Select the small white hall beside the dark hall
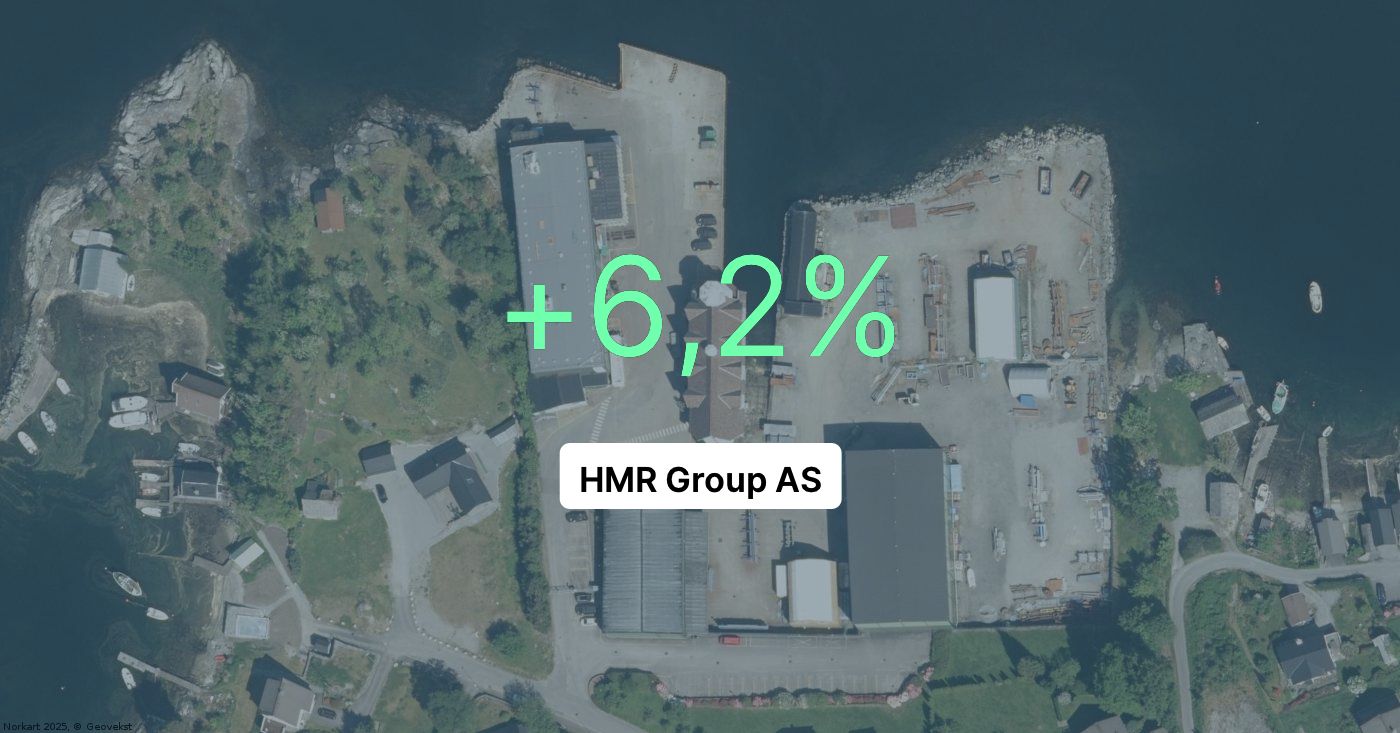The height and width of the screenshot is (733, 1400). [811, 592]
